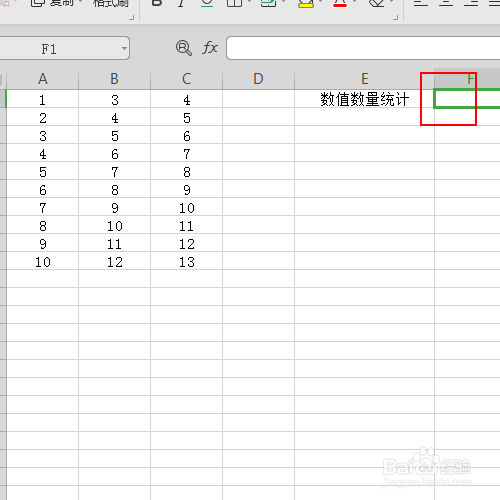The height and width of the screenshot is (500, 500).
Task: Apply cell borders from toolbar
Action: tap(234, 3)
